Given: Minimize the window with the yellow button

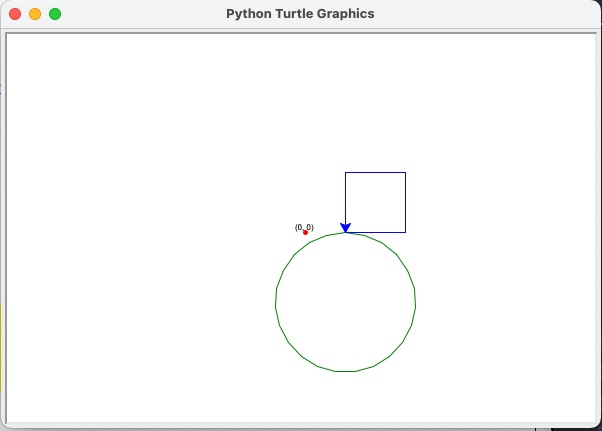Looking at the screenshot, I should click(x=35, y=14).
